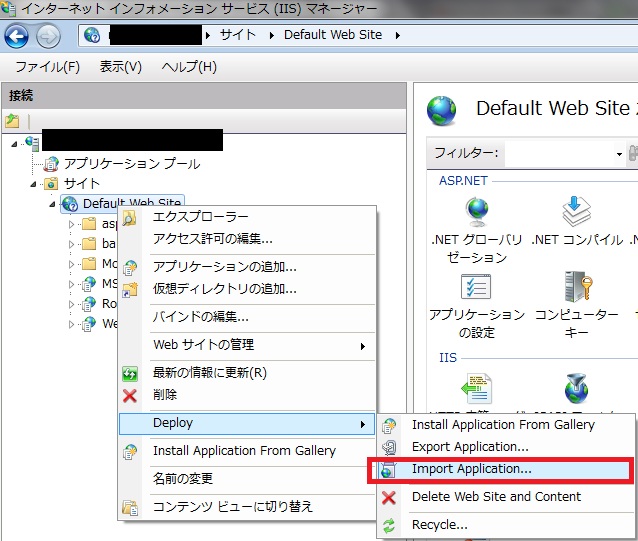Click the green Recycle submenu icon
638x541 pixels.
click(x=389, y=526)
